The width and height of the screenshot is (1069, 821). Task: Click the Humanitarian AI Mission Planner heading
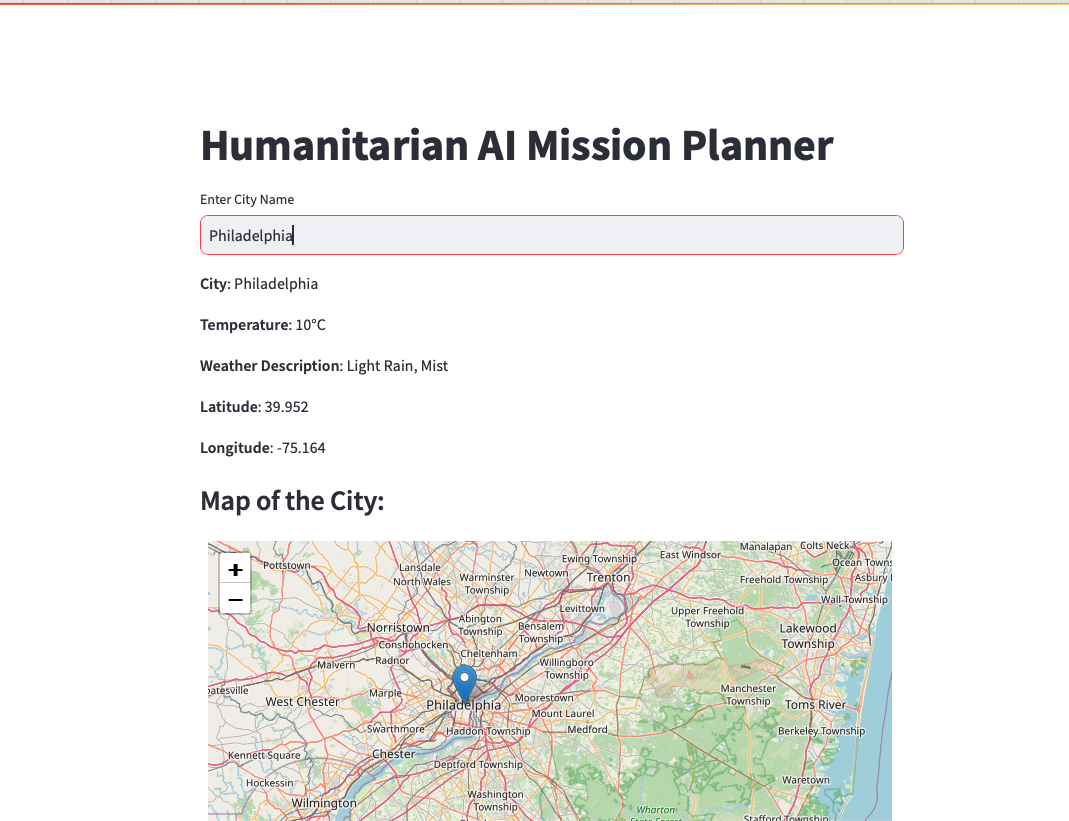pyautogui.click(x=516, y=145)
